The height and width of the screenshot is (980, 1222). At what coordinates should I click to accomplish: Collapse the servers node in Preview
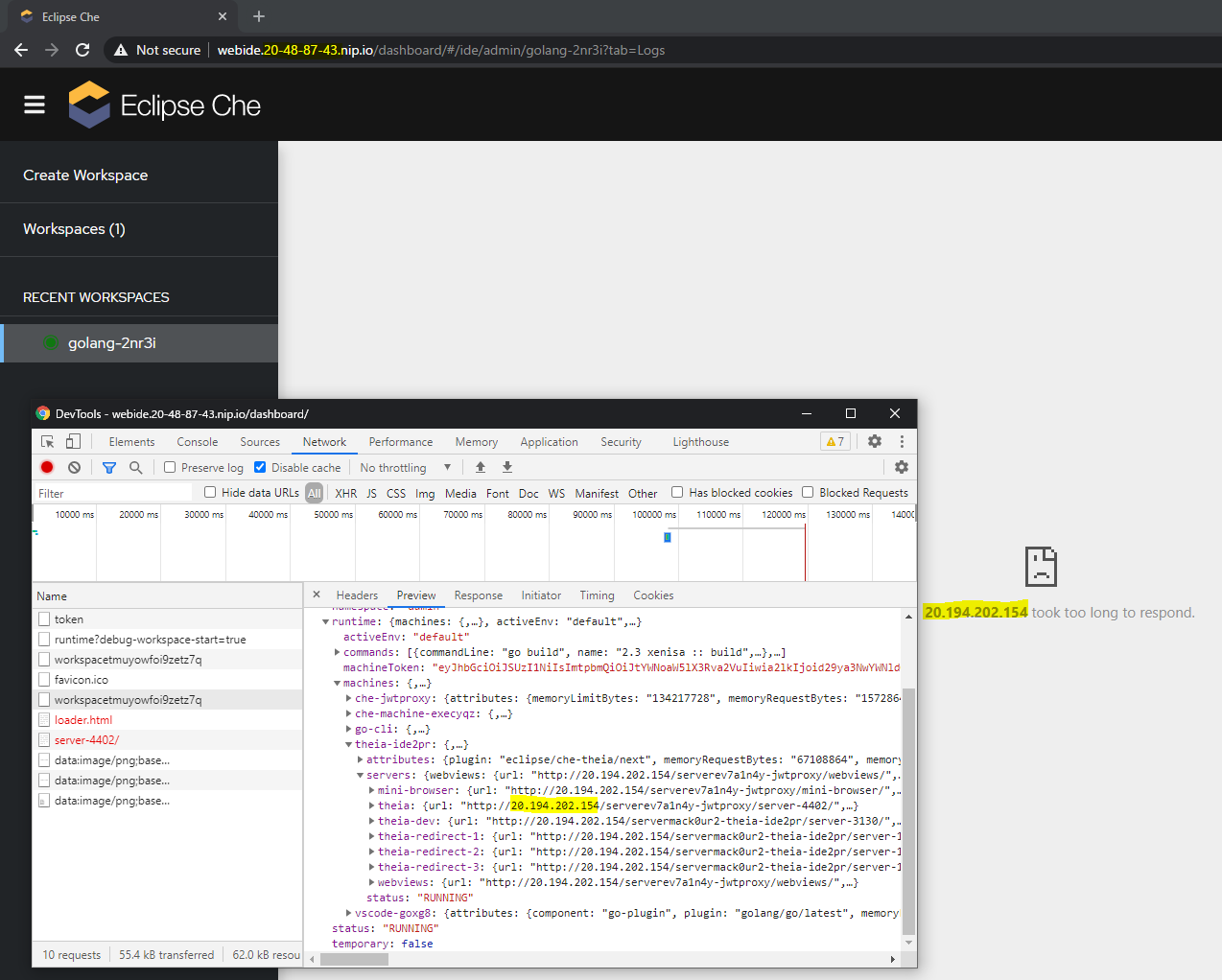pos(362,774)
